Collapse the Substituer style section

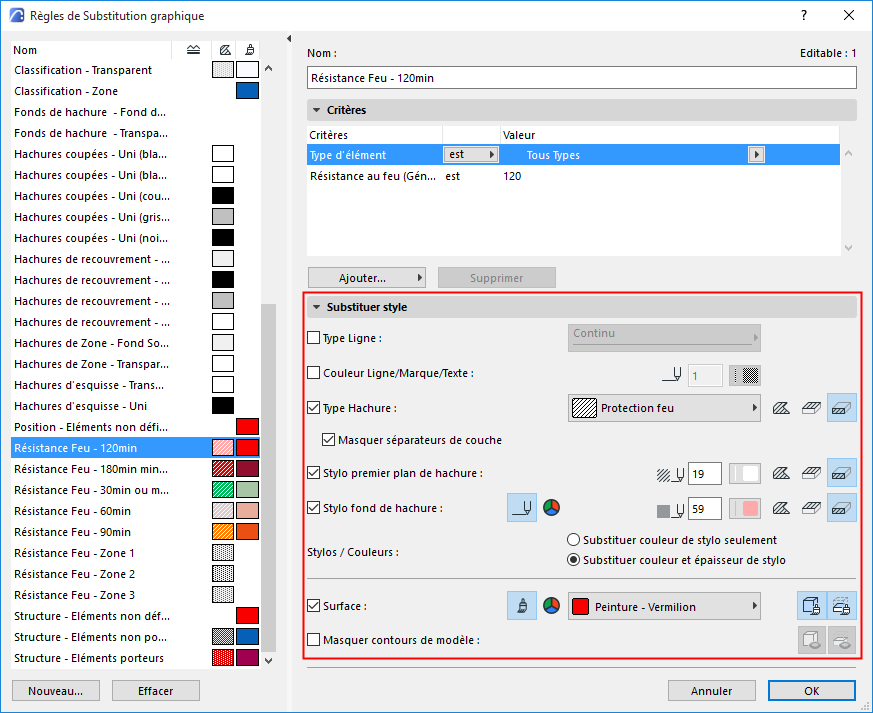point(316,307)
